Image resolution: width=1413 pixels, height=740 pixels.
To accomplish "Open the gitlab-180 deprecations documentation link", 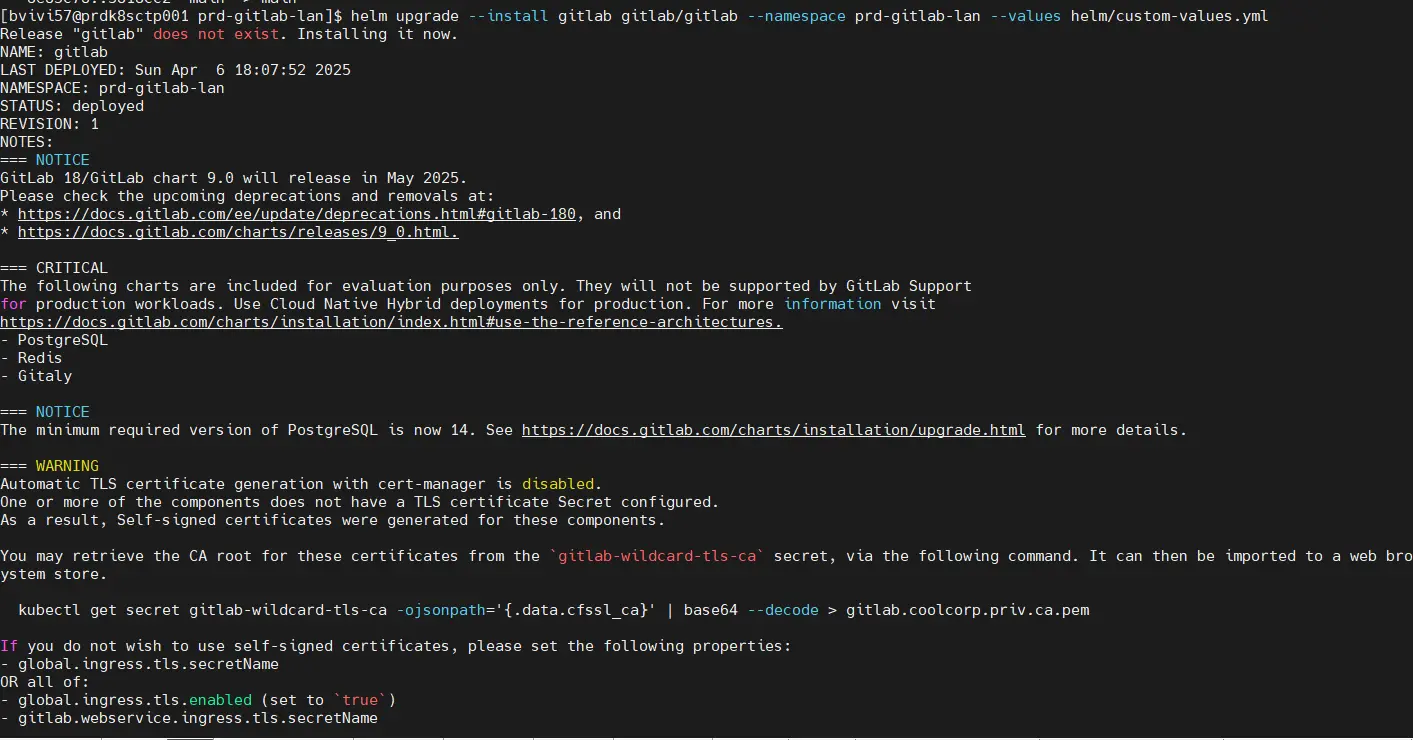I will pyautogui.click(x=297, y=214).
